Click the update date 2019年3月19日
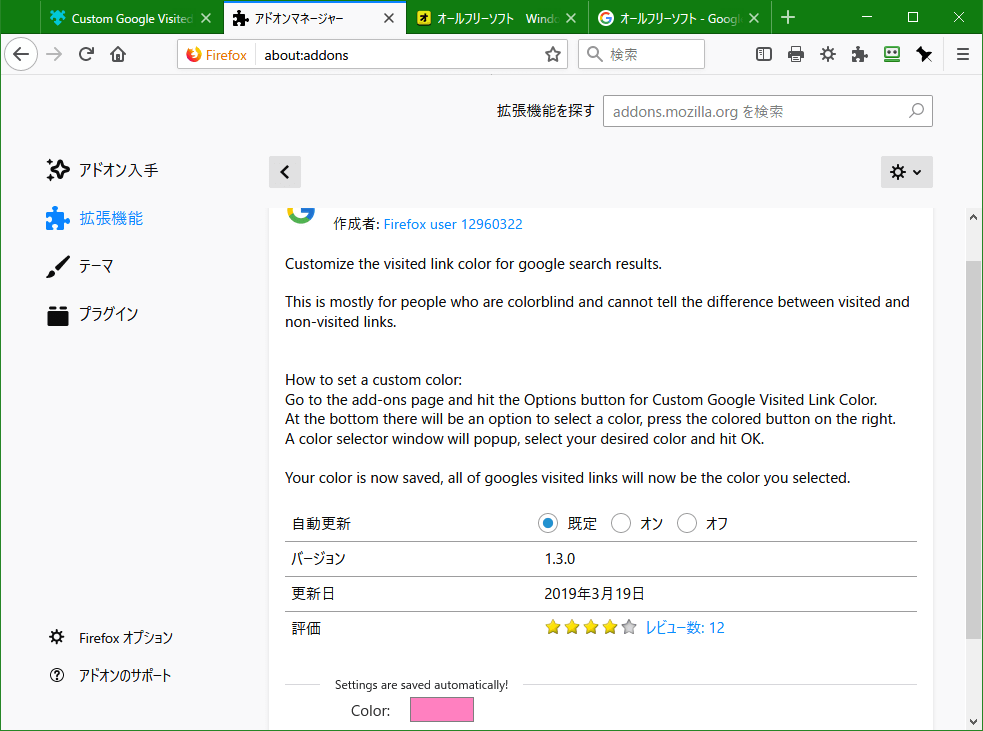 [594, 594]
